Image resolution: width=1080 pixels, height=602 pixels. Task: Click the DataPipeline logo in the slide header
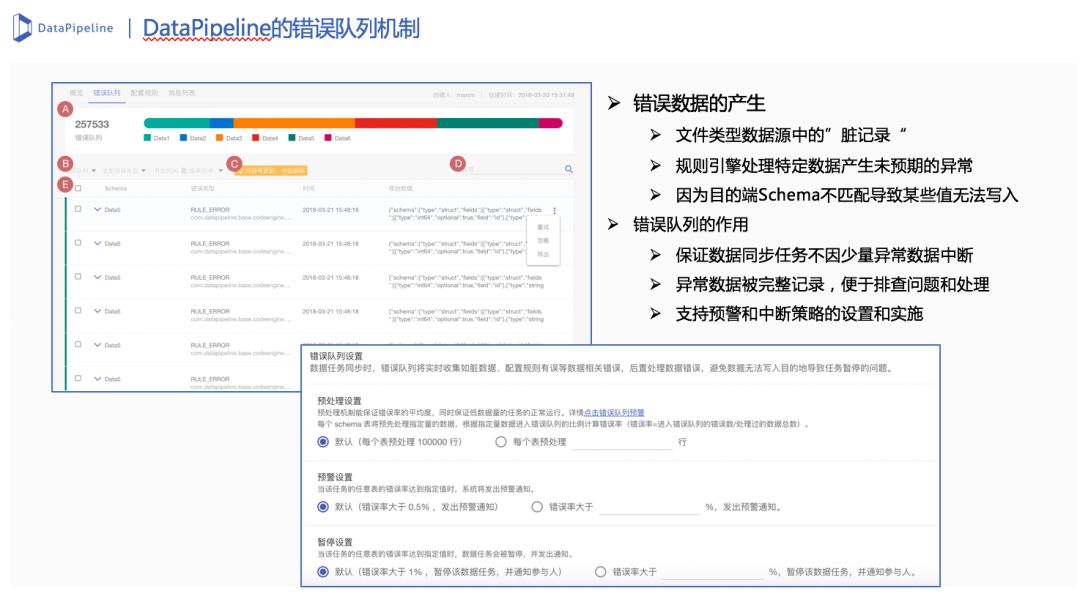pos(63,28)
